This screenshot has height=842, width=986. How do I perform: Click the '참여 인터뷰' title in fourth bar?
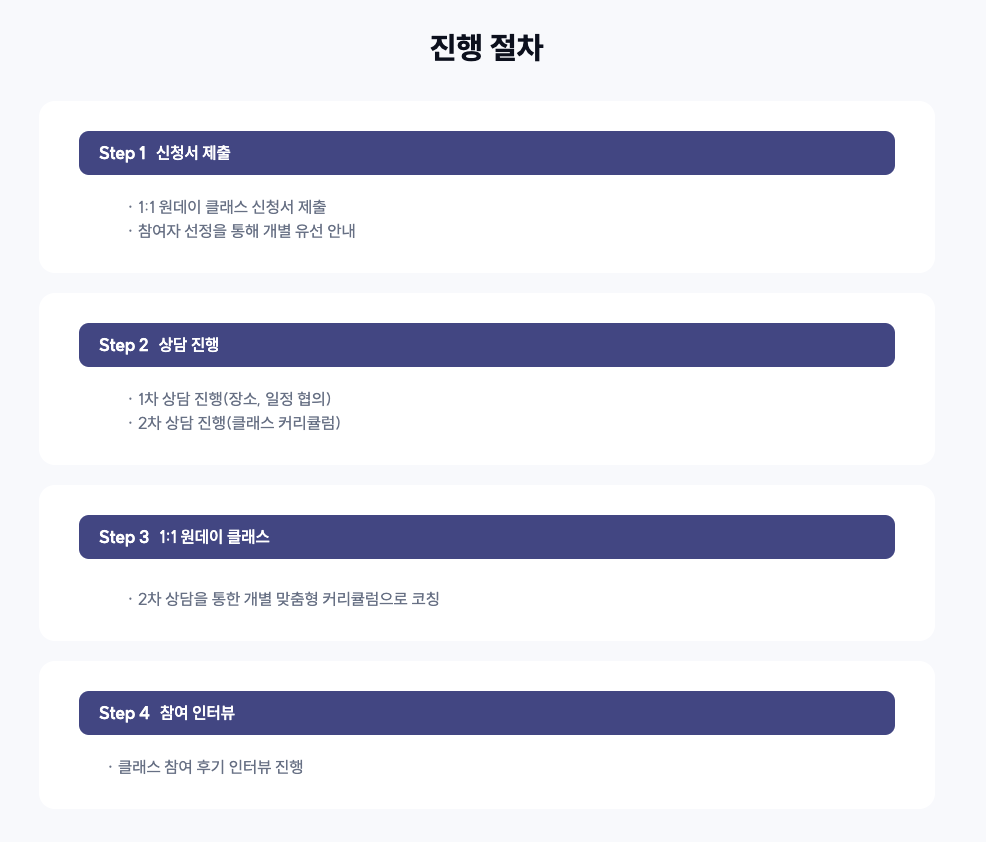[197, 712]
